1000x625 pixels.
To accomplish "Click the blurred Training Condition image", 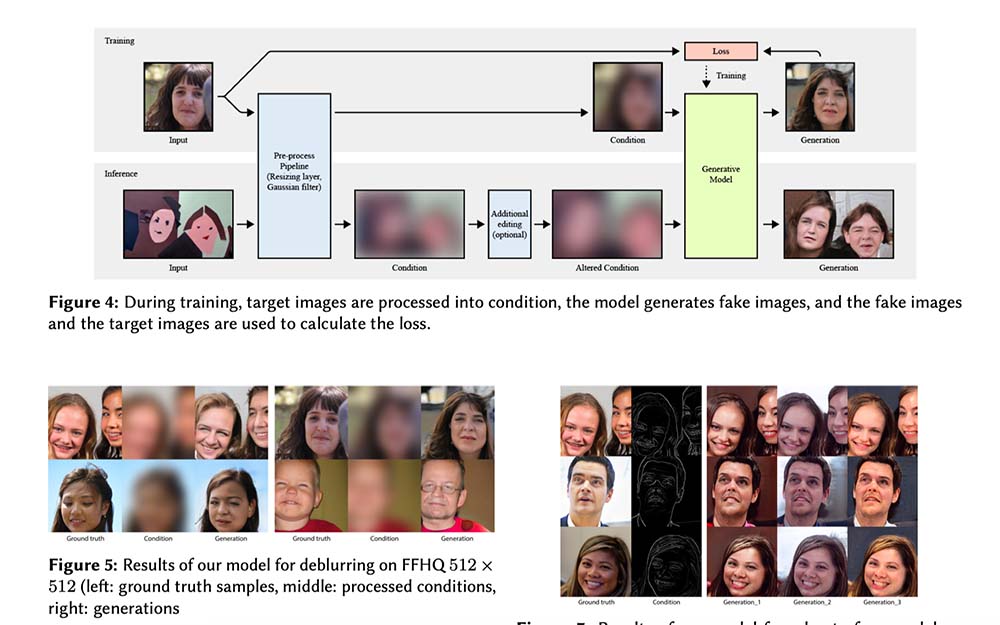I will coord(627,97).
